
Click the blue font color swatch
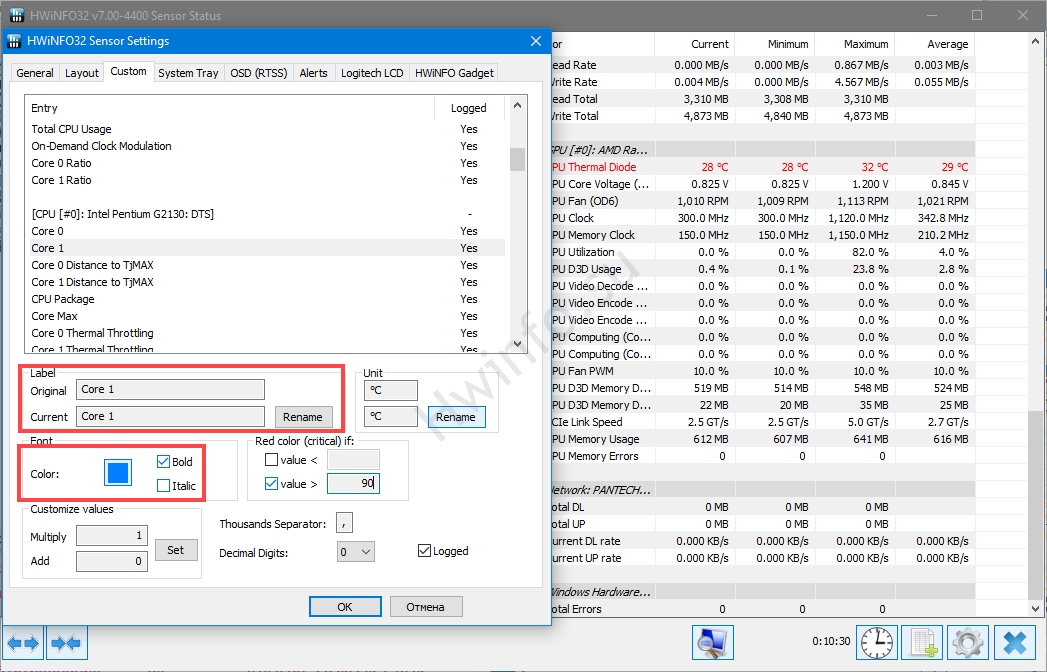tap(118, 473)
